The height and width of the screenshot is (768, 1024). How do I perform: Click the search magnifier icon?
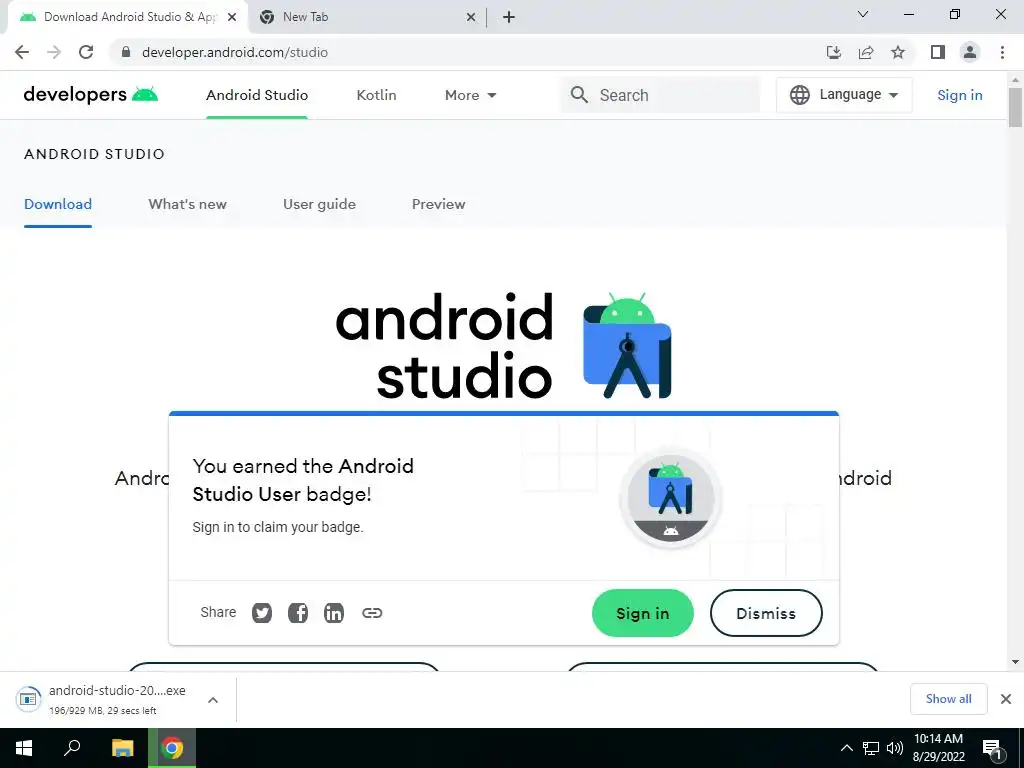(x=579, y=95)
